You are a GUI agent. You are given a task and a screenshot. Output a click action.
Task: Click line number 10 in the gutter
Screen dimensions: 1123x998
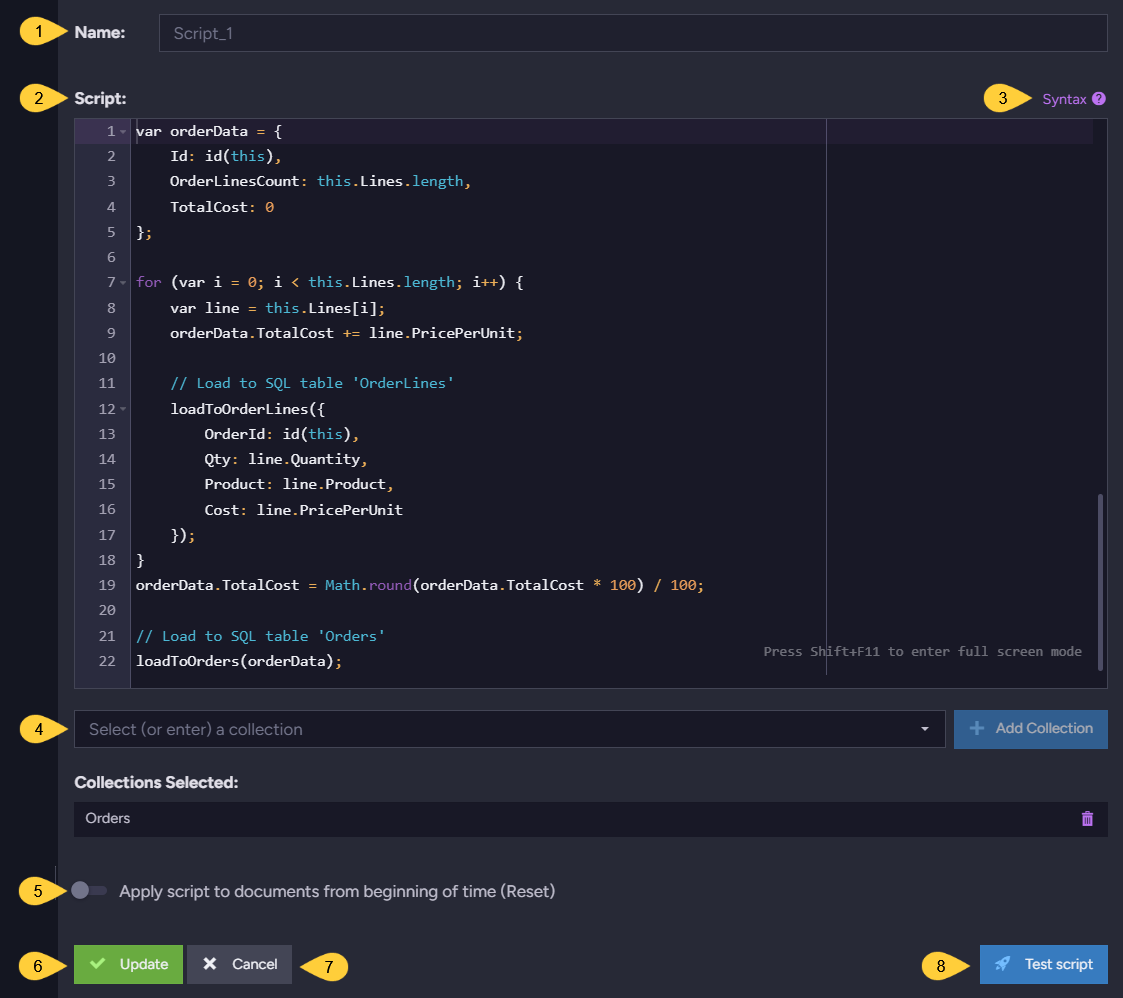107,358
